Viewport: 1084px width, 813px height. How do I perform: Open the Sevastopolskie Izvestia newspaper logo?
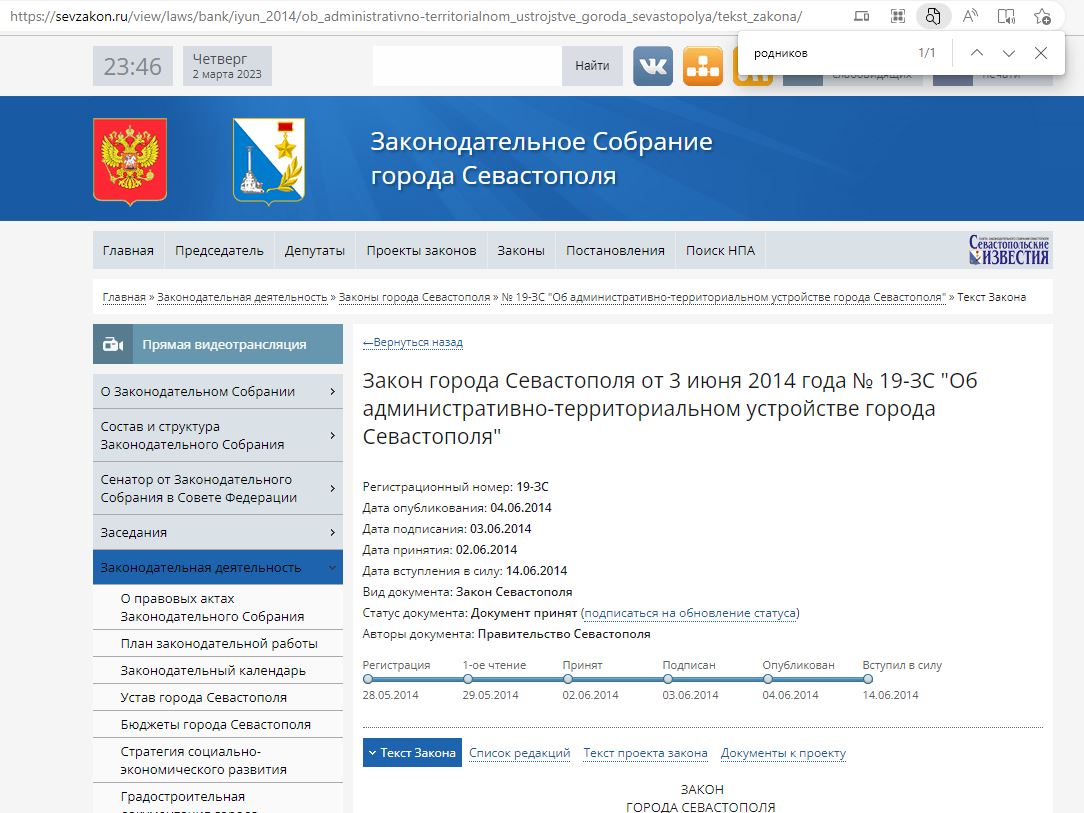[1009, 250]
